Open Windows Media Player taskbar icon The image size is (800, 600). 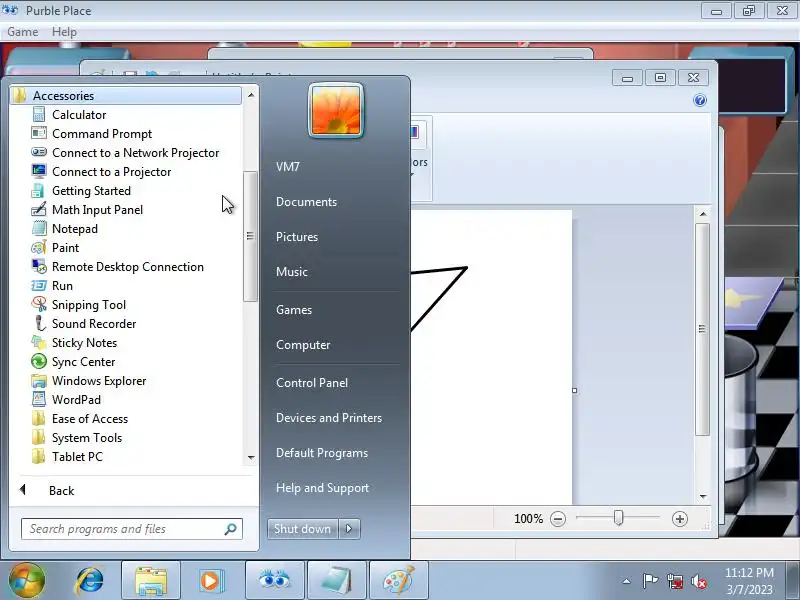tap(211, 581)
